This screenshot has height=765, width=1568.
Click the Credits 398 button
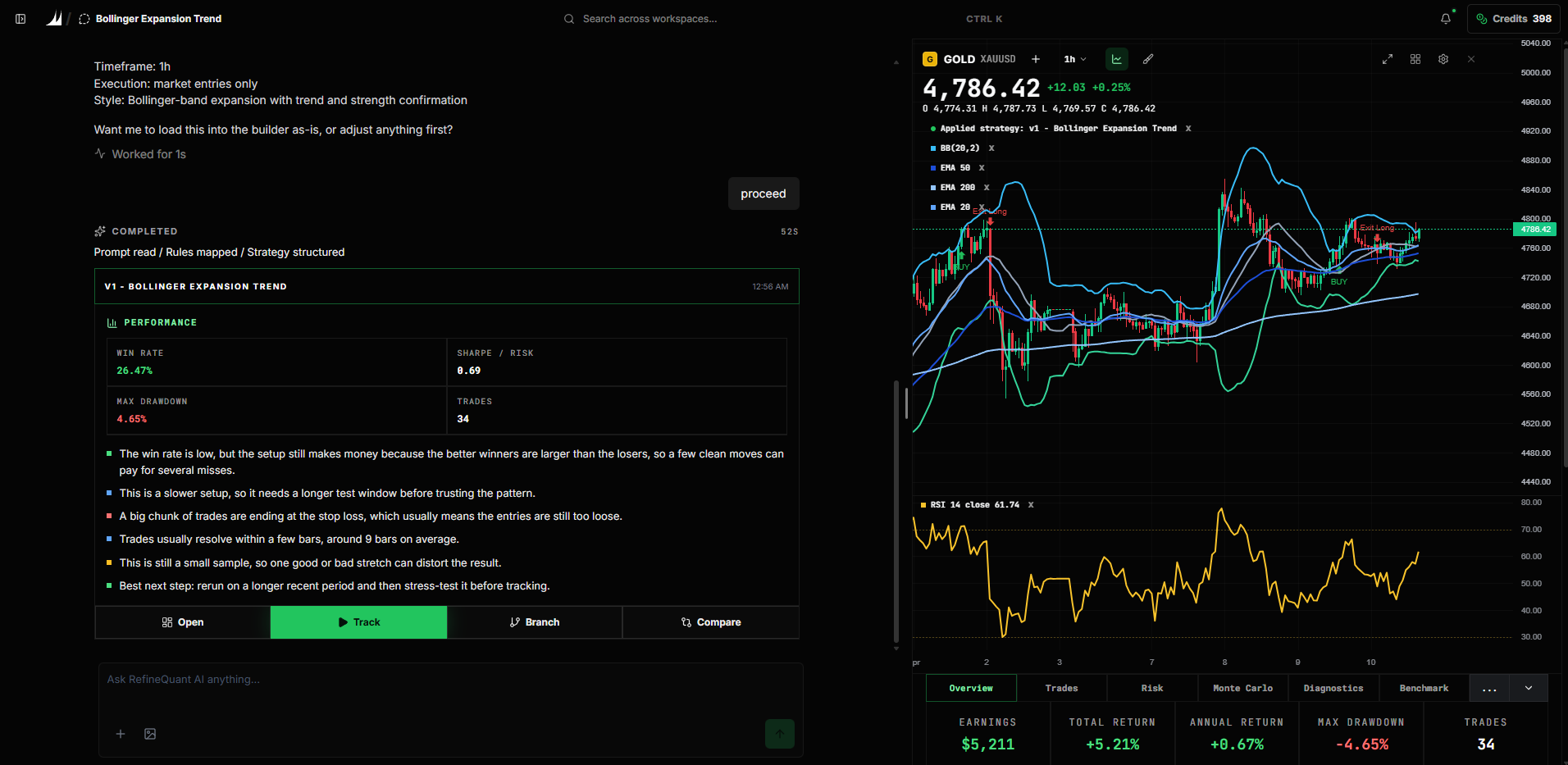pyautogui.click(x=1513, y=19)
